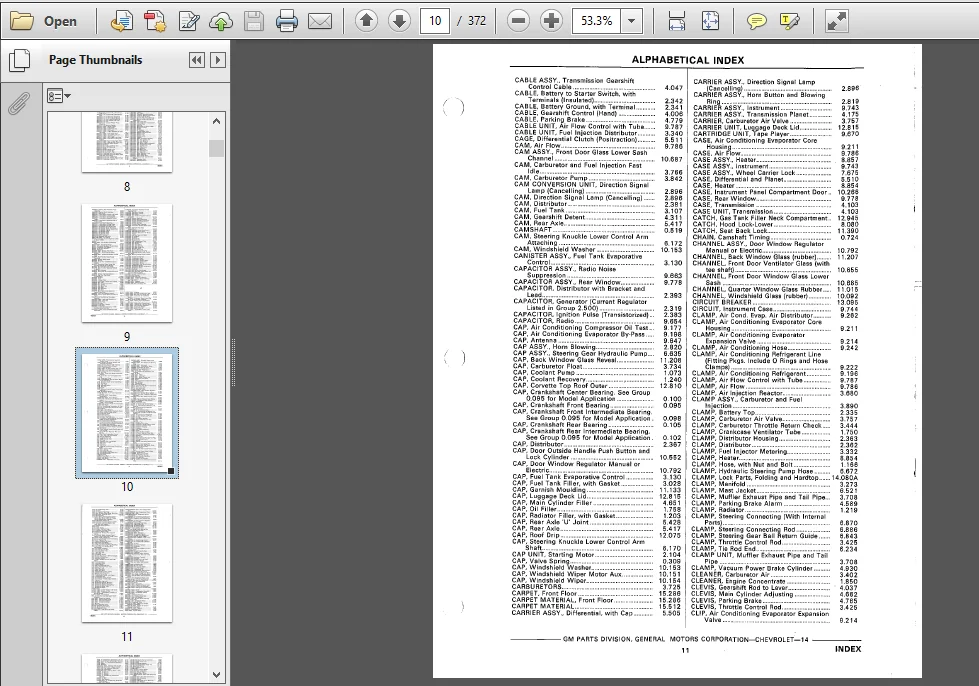This screenshot has width=979, height=686.
Task: Click the Page Thumbnails title
Action: tap(96, 60)
